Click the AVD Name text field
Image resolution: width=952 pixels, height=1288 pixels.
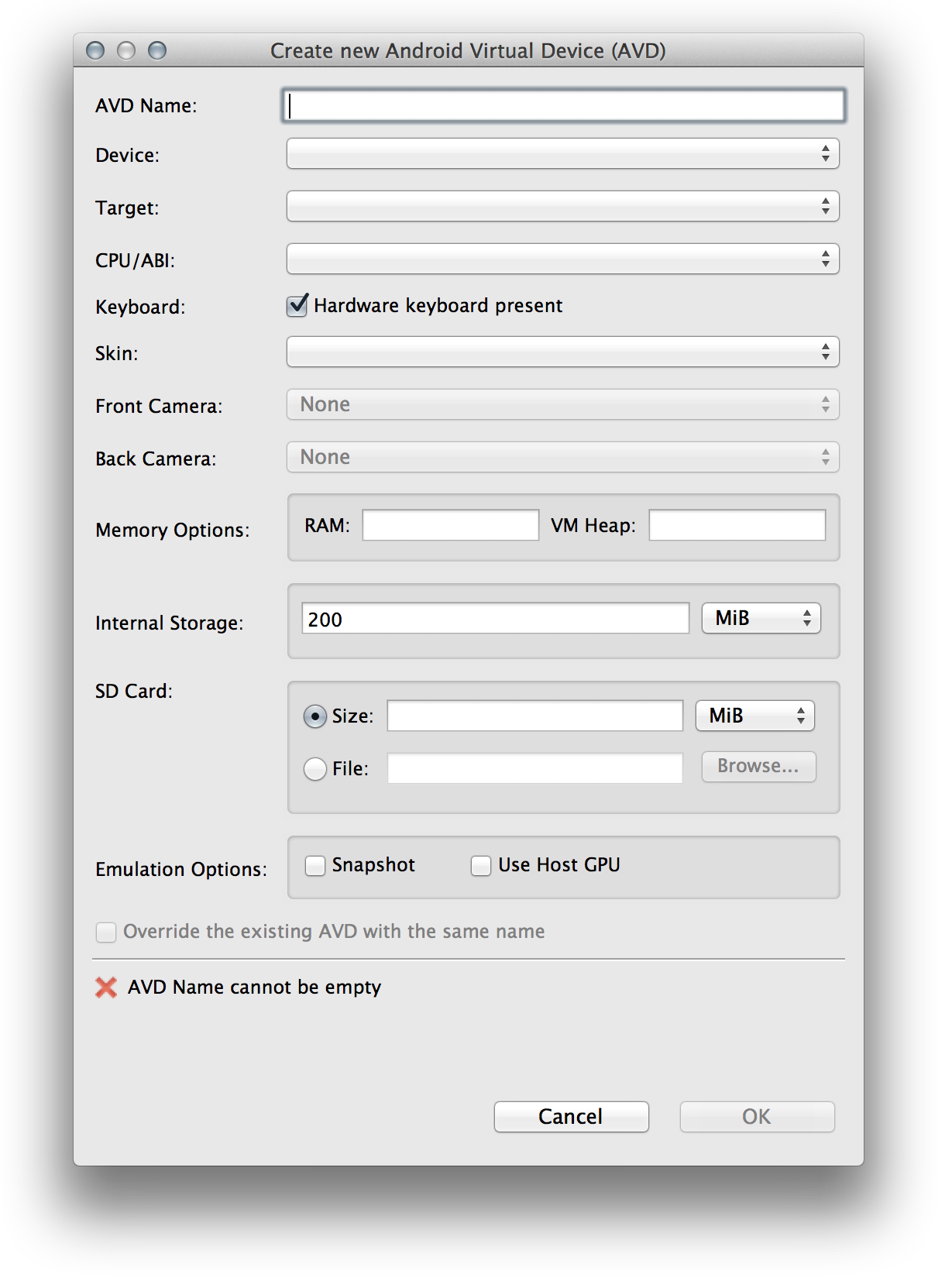[563, 106]
